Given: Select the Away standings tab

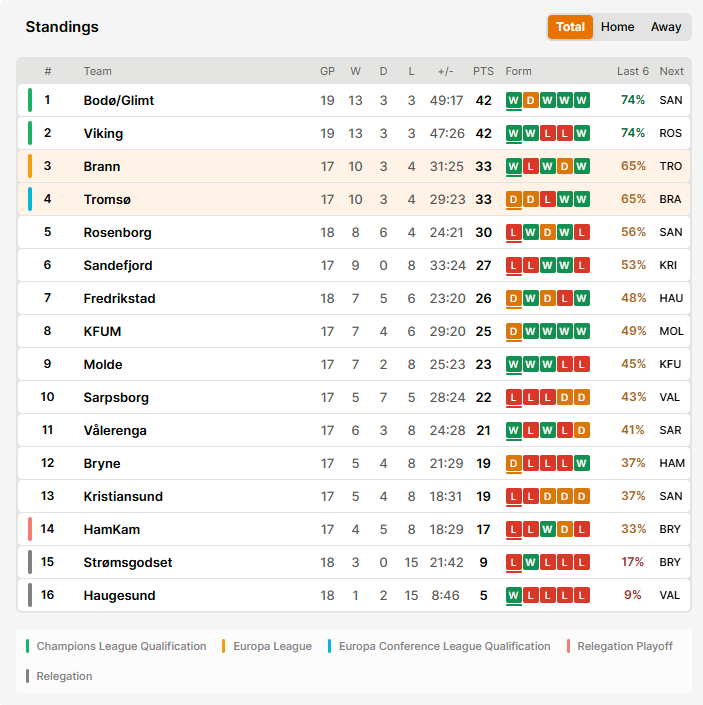Looking at the screenshot, I should pos(666,27).
